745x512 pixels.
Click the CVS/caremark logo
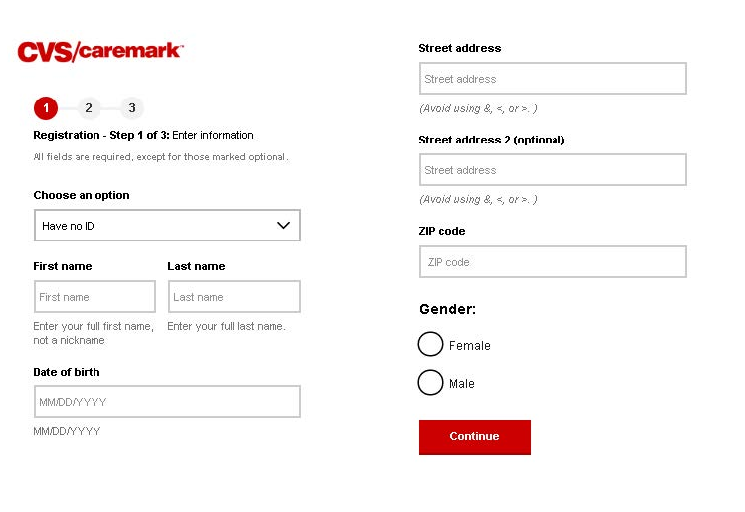100,51
